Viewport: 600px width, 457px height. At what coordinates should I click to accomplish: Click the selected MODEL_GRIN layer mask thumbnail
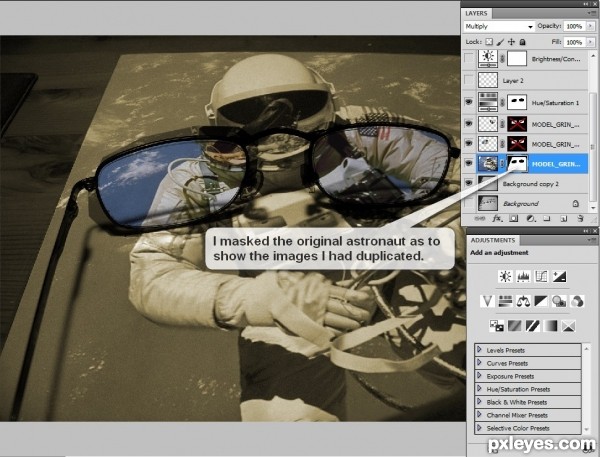click(x=517, y=163)
